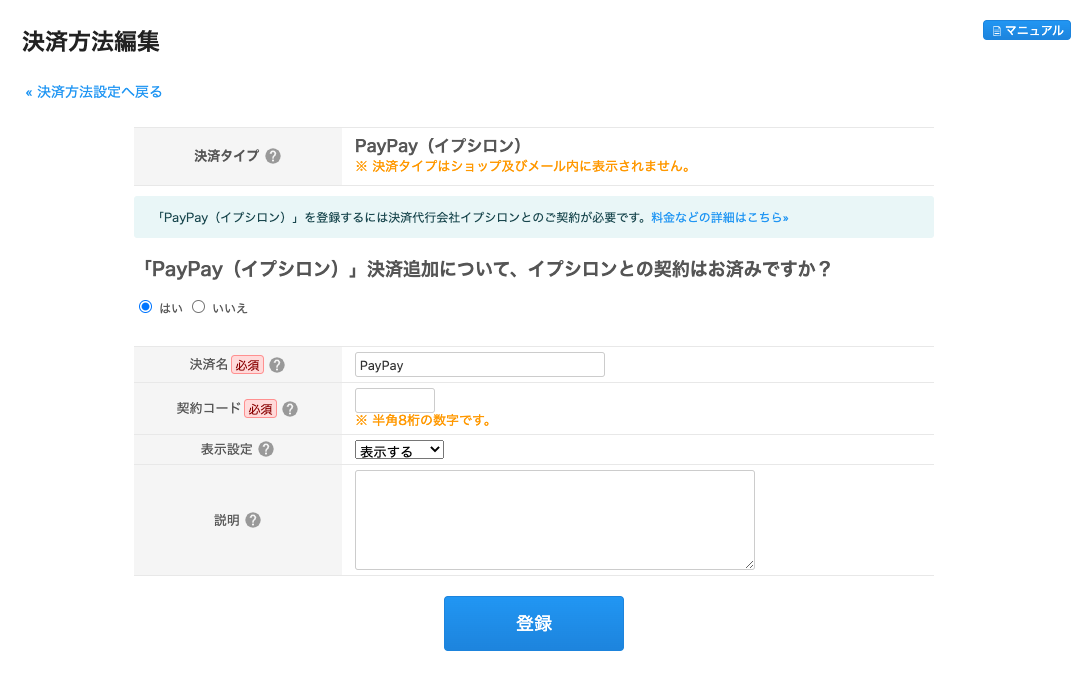Screen dimensions: 1081x695
Task: Open 料金などの詳細はこちら link
Action: click(720, 217)
